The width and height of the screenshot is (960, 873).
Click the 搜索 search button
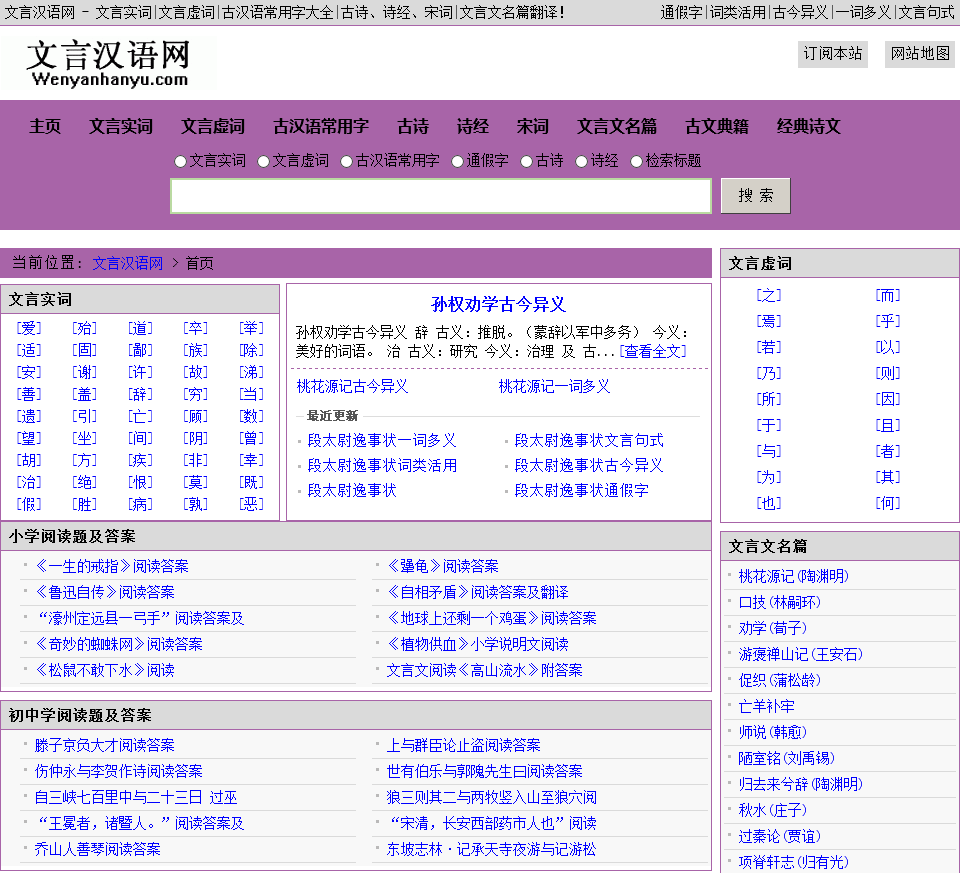coord(756,196)
